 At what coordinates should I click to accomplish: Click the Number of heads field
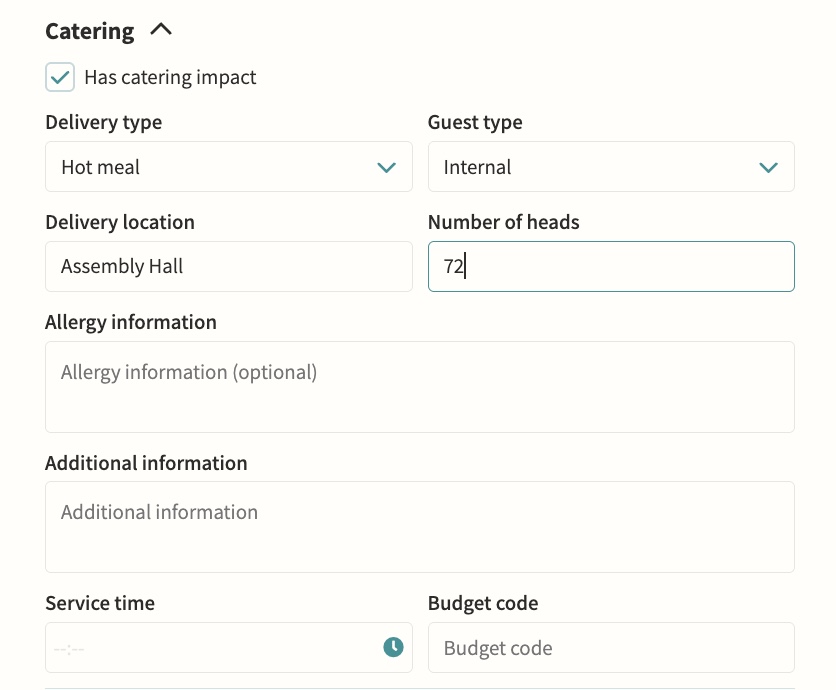(x=611, y=266)
